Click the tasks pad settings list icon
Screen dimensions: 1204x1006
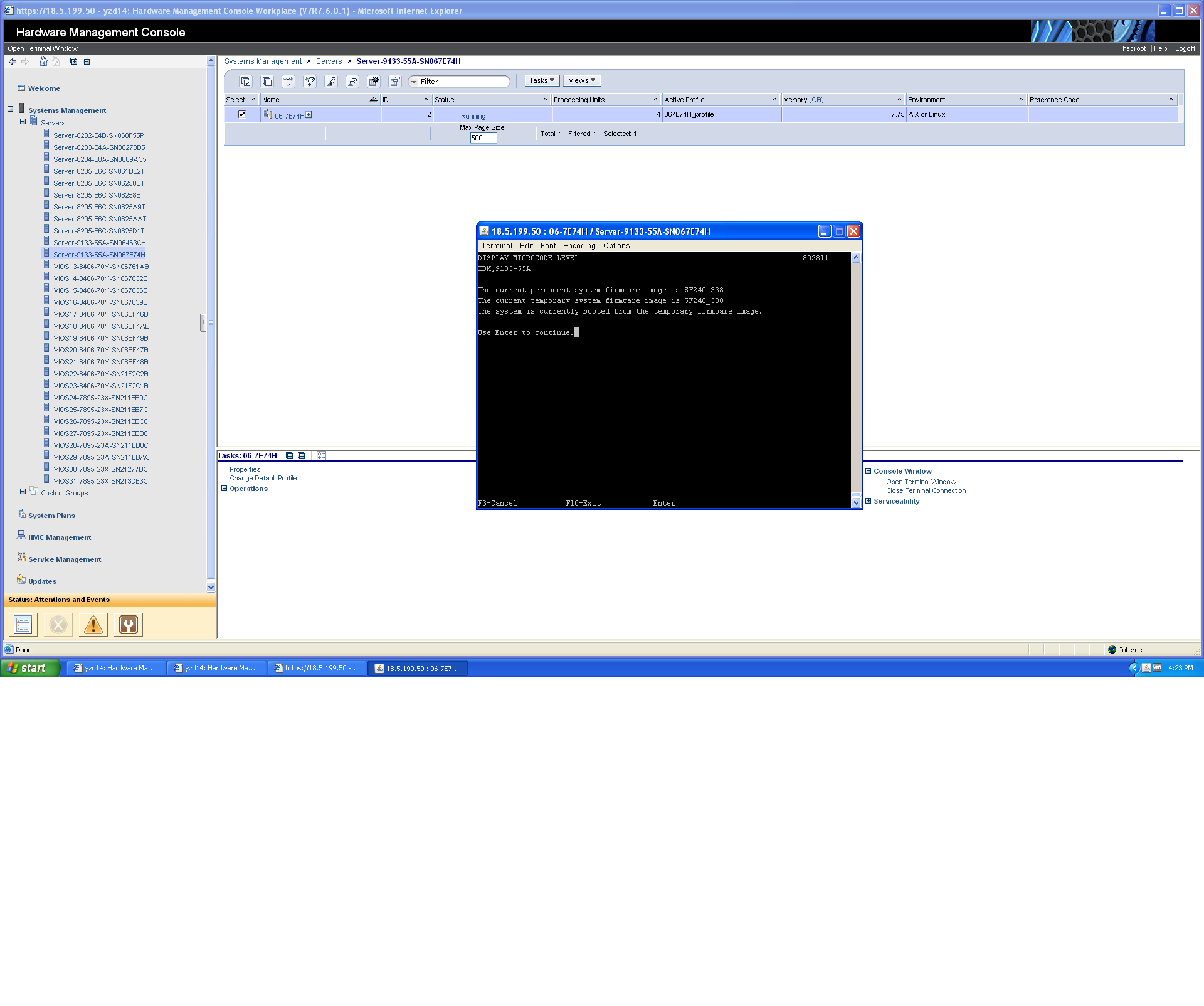(321, 456)
